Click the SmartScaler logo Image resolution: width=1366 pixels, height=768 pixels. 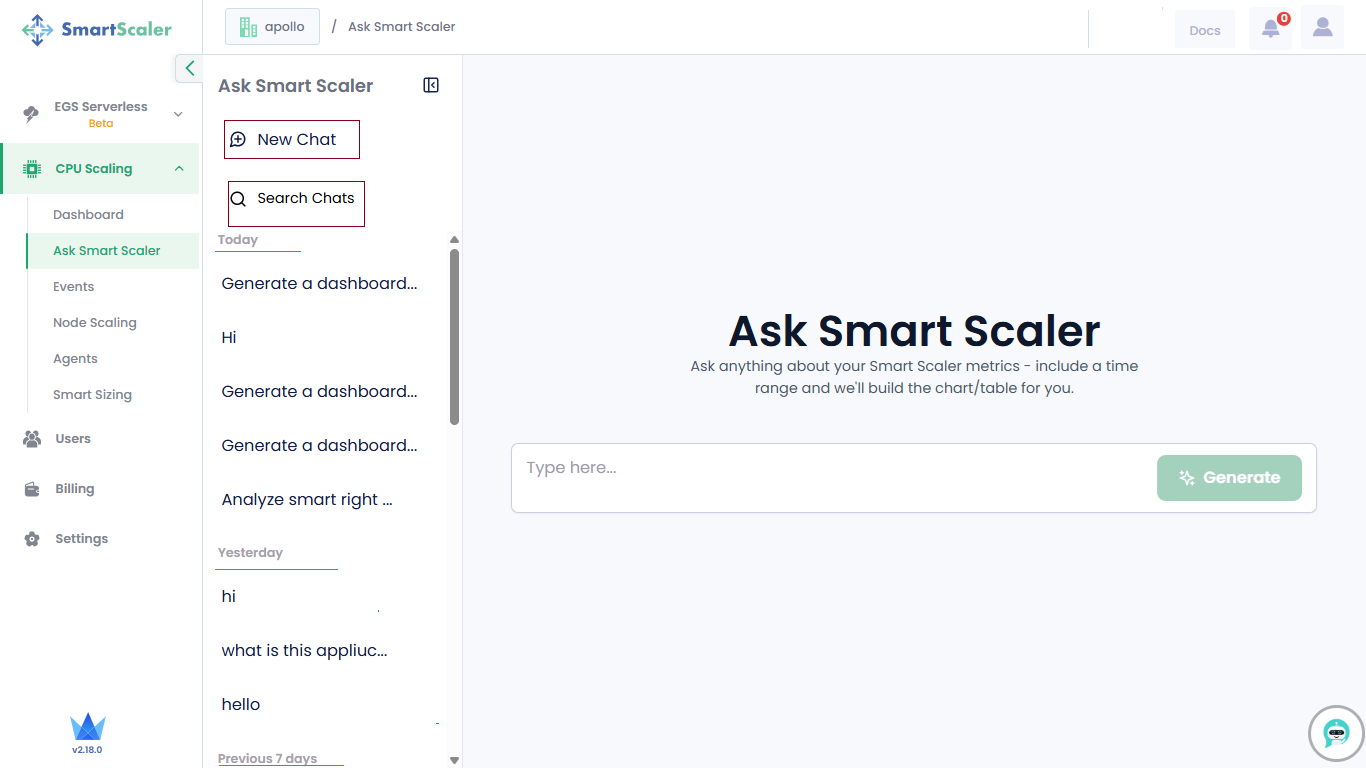[97, 29]
